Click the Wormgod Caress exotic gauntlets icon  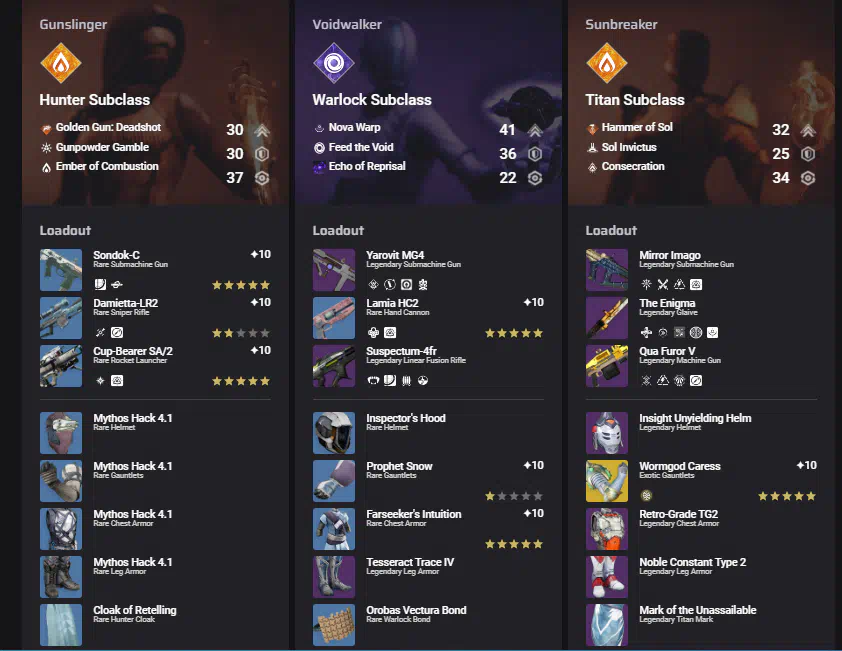pos(607,481)
